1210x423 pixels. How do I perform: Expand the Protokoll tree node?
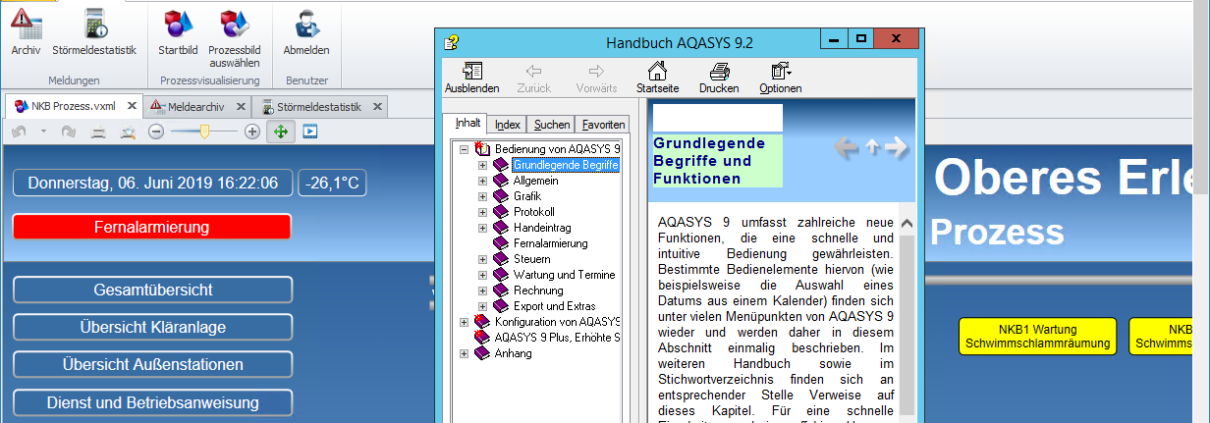coord(483,212)
